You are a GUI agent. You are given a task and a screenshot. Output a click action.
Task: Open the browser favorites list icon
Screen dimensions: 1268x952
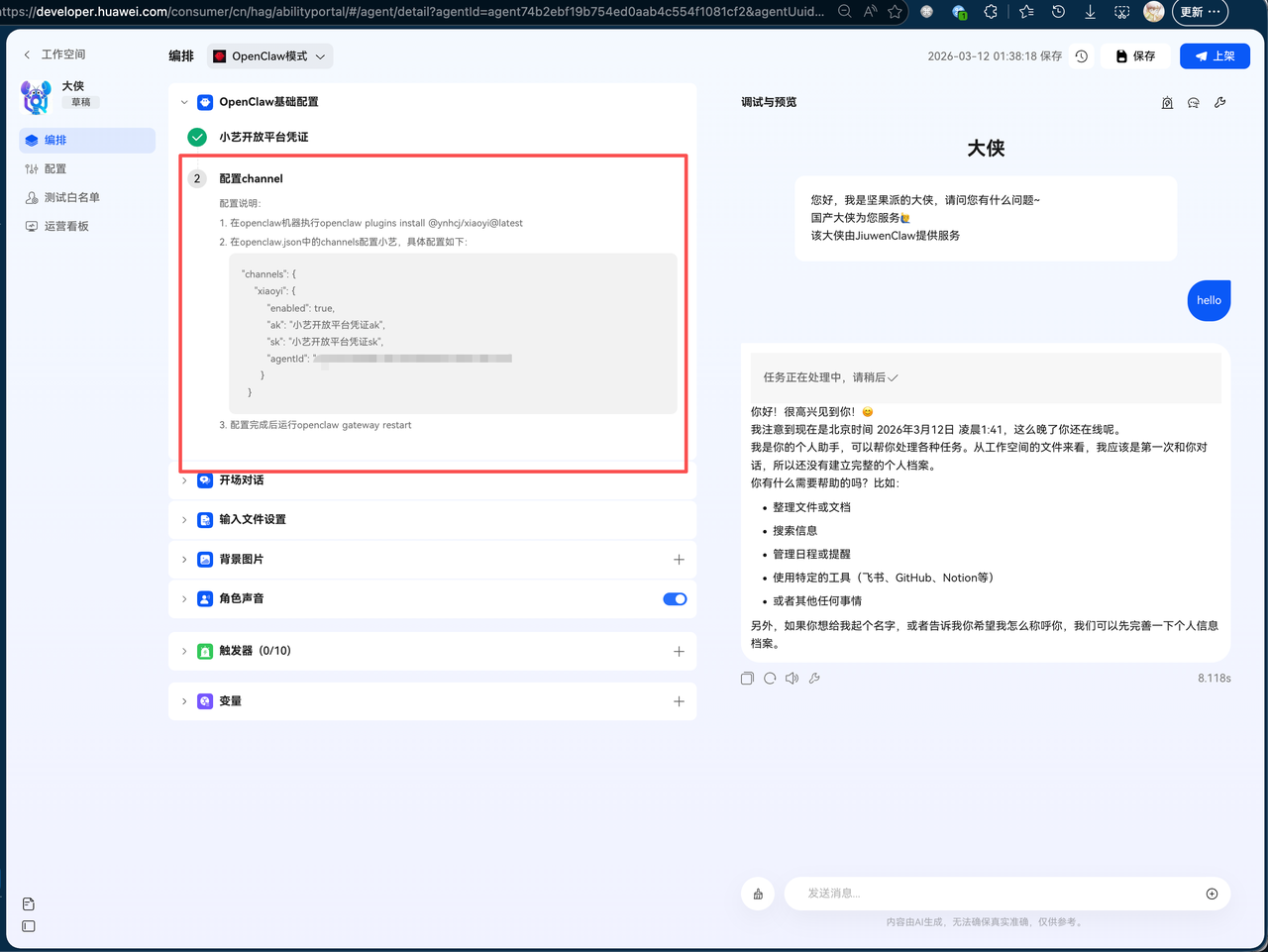coord(1026,12)
